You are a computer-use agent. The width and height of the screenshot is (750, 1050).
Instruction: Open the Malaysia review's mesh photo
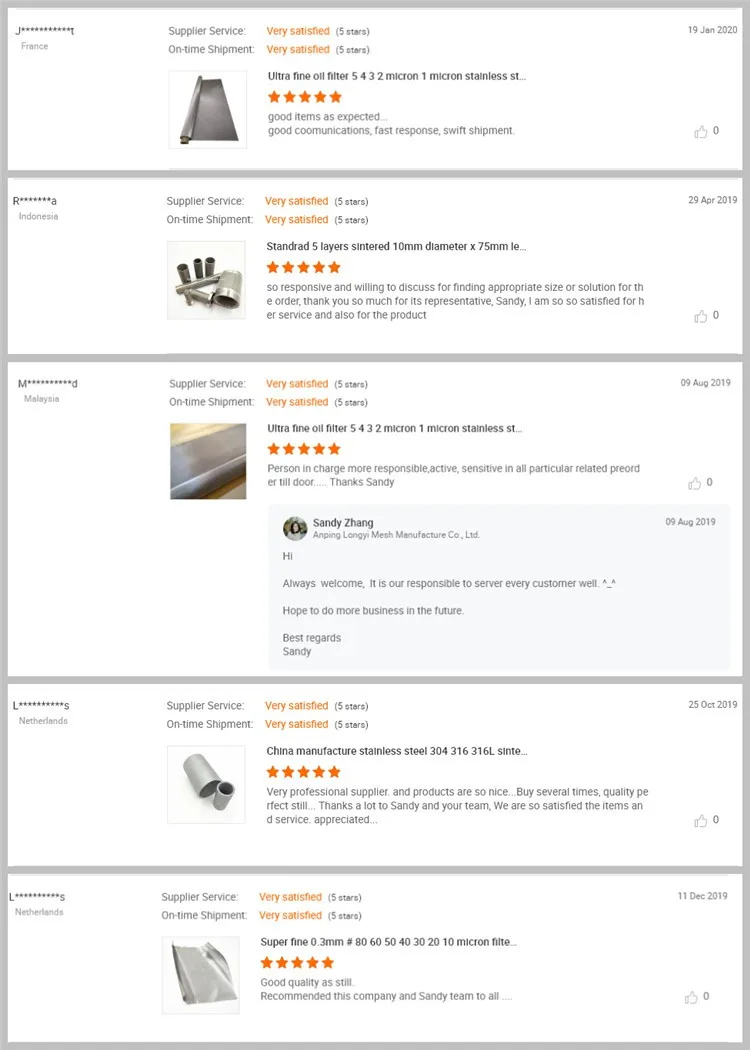208,461
